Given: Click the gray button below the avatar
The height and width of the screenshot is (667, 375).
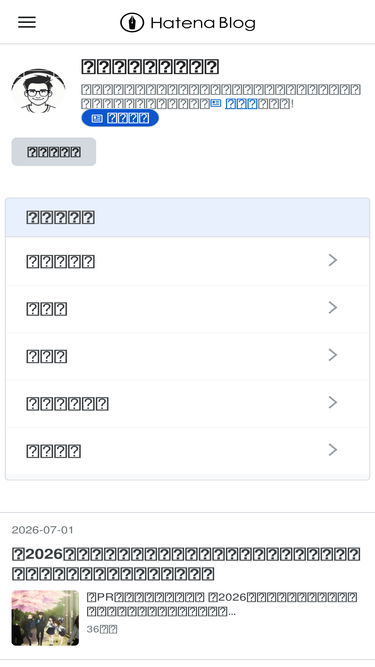Looking at the screenshot, I should (54, 152).
